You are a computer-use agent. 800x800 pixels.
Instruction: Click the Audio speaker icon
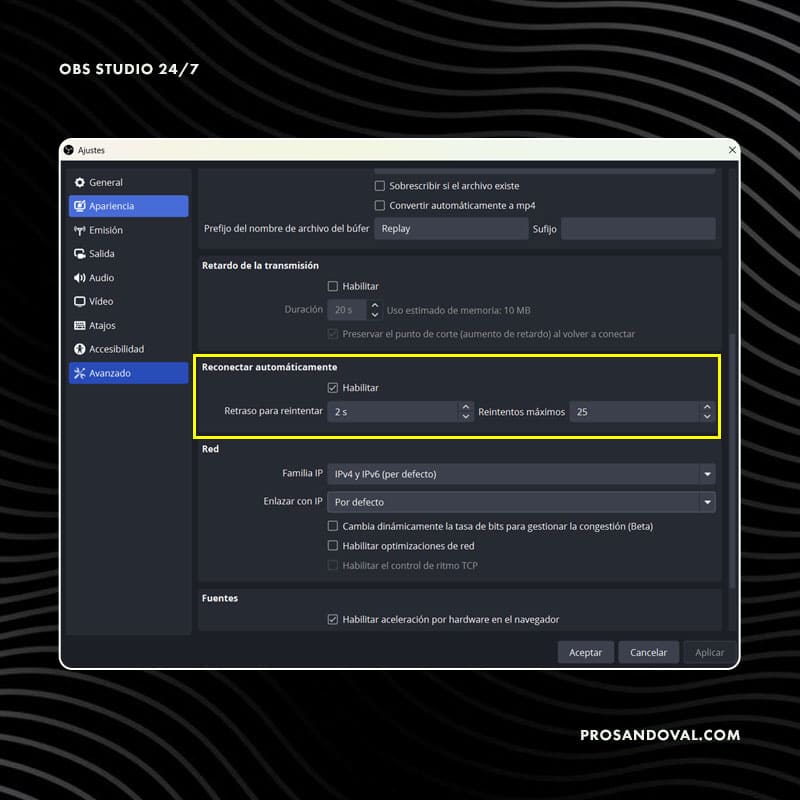tap(80, 278)
